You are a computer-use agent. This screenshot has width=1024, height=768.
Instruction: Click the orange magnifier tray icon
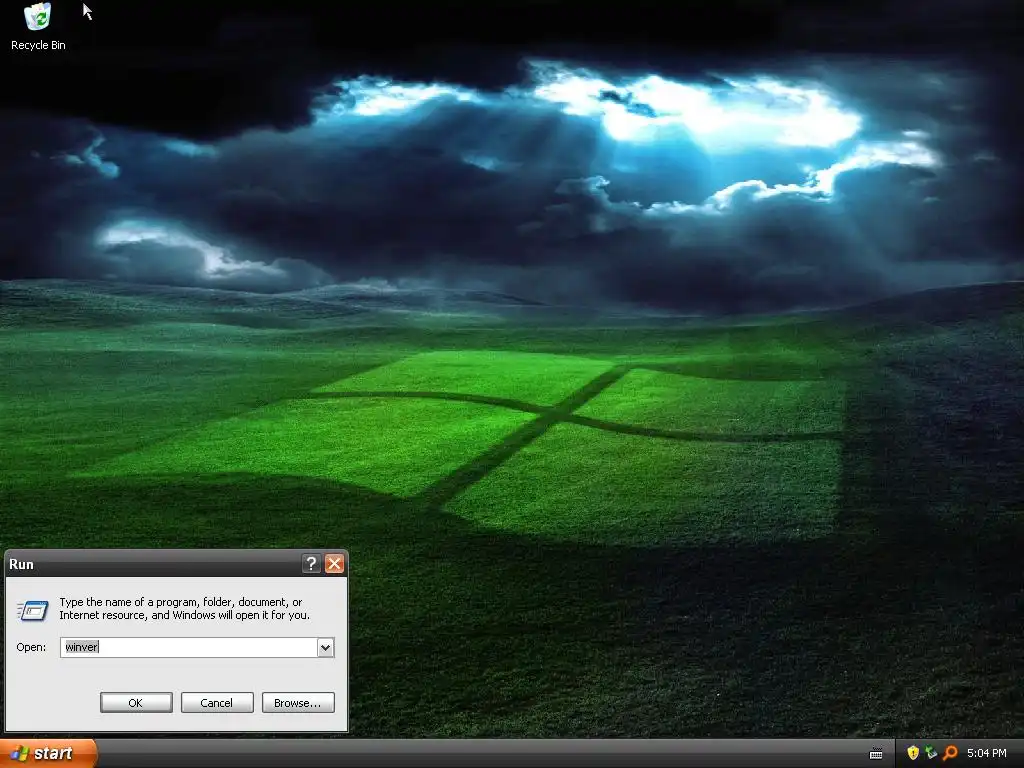pyautogui.click(x=950, y=753)
